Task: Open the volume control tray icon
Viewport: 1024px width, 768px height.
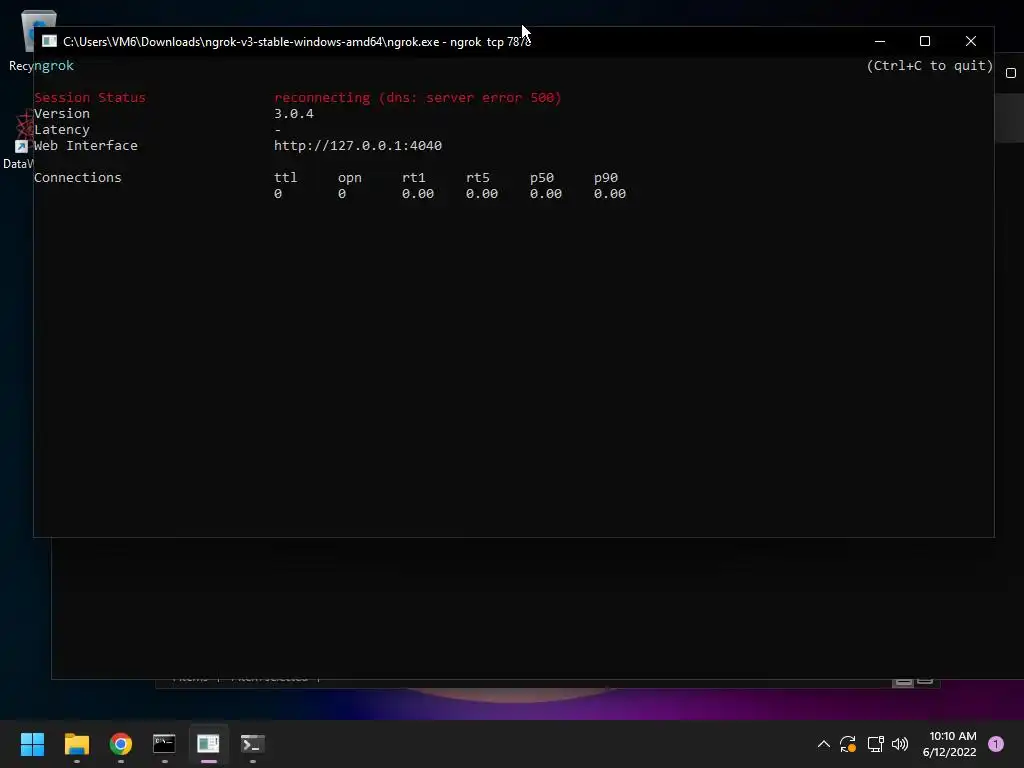Action: [x=900, y=744]
